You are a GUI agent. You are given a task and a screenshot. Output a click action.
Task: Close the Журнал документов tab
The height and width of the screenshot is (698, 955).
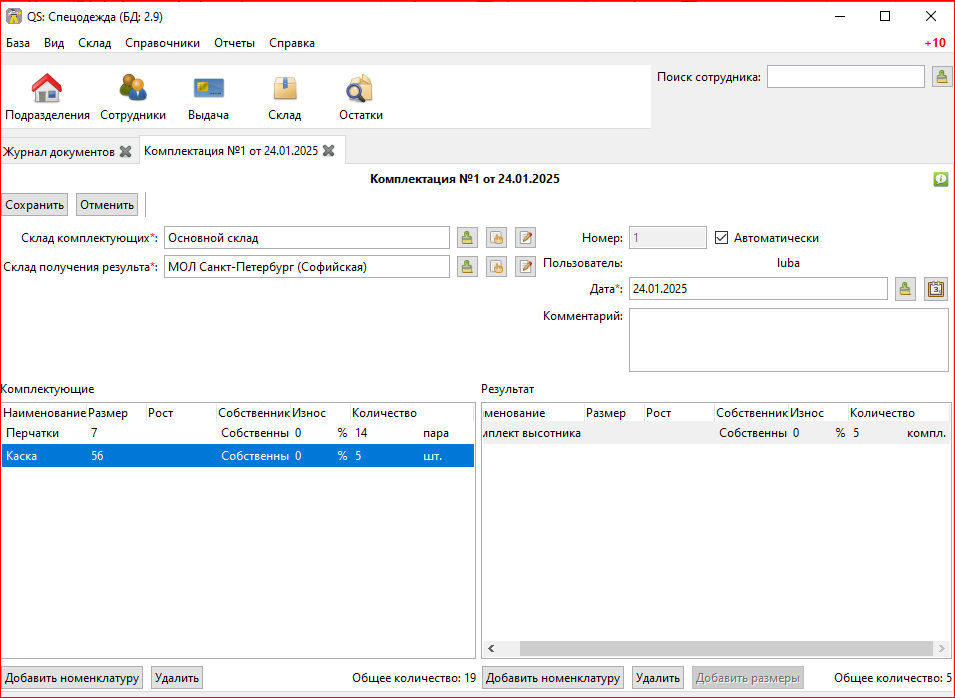coord(125,152)
